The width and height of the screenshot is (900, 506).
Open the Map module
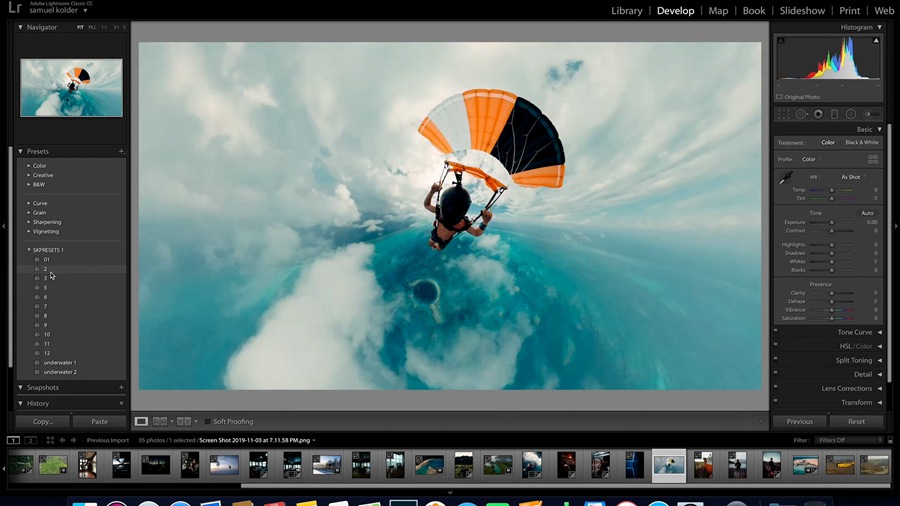pyautogui.click(x=718, y=10)
